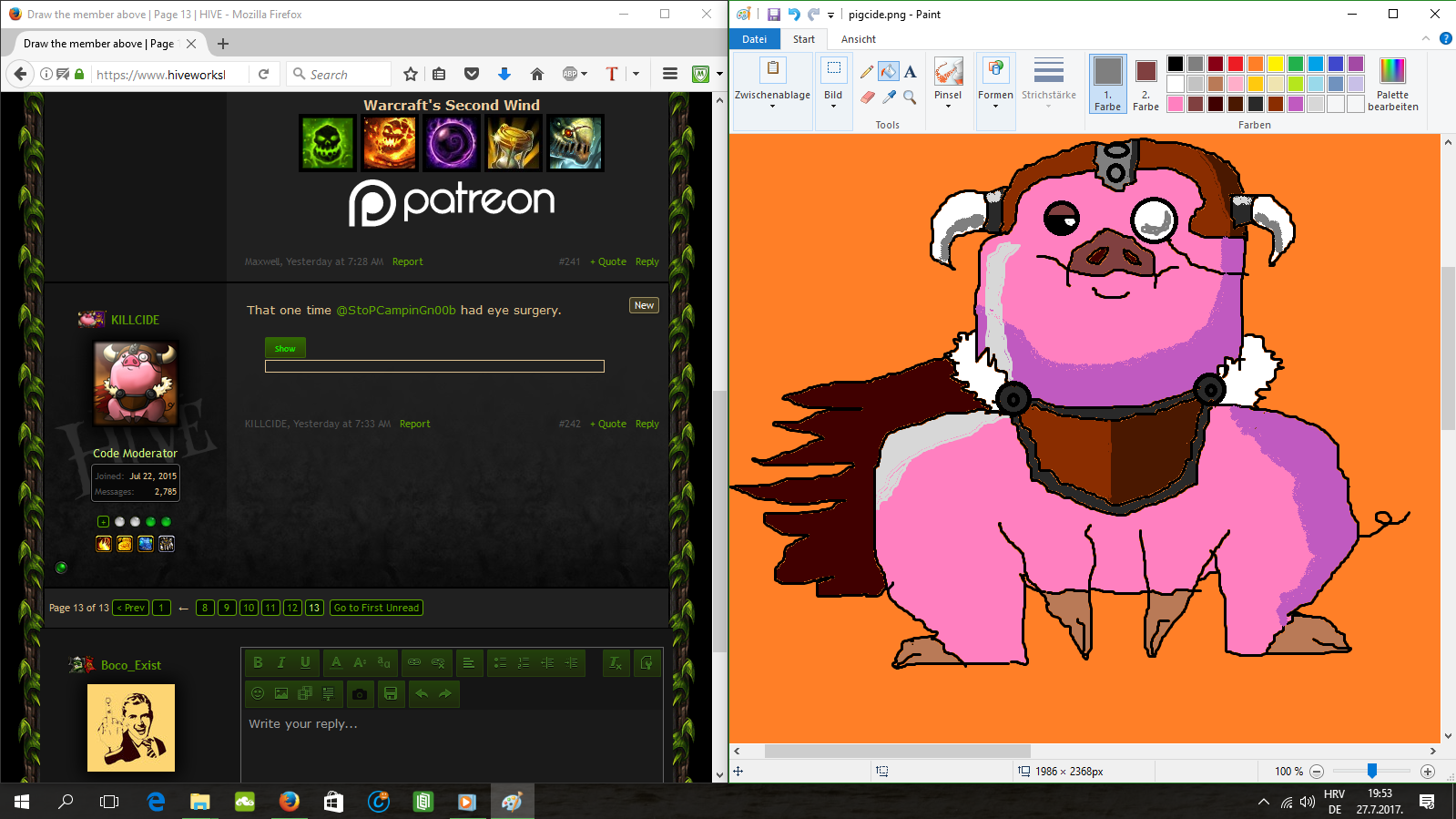Save the Paint image via quick access
This screenshot has height=819, width=1456.
pyautogui.click(x=774, y=15)
